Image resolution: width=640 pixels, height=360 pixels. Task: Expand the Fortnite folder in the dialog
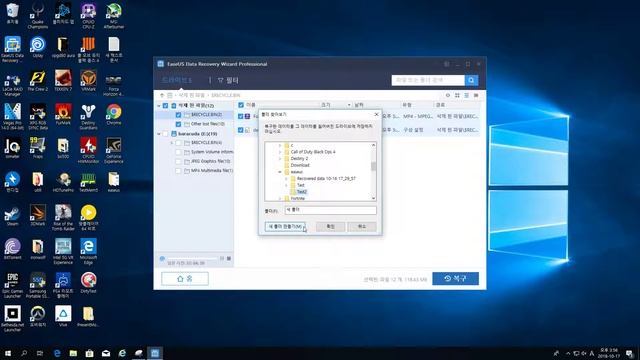tap(280, 198)
